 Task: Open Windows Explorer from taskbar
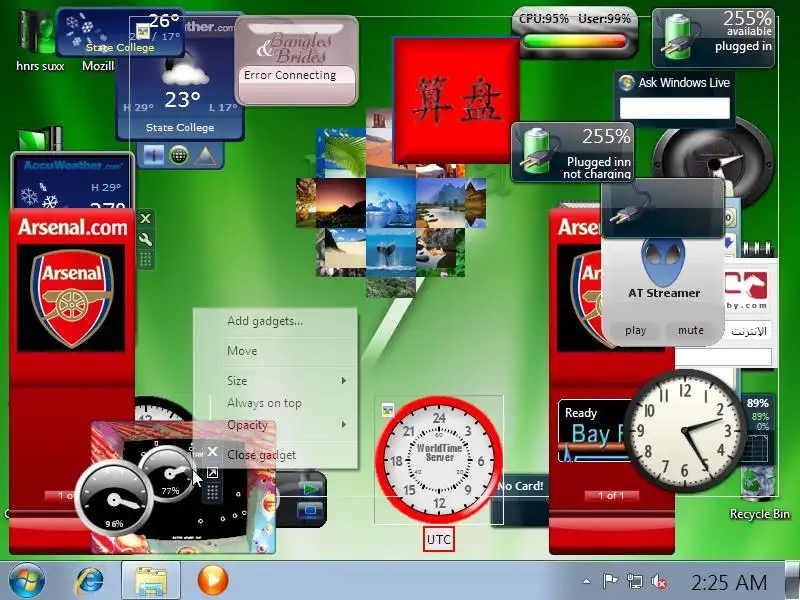(151, 581)
